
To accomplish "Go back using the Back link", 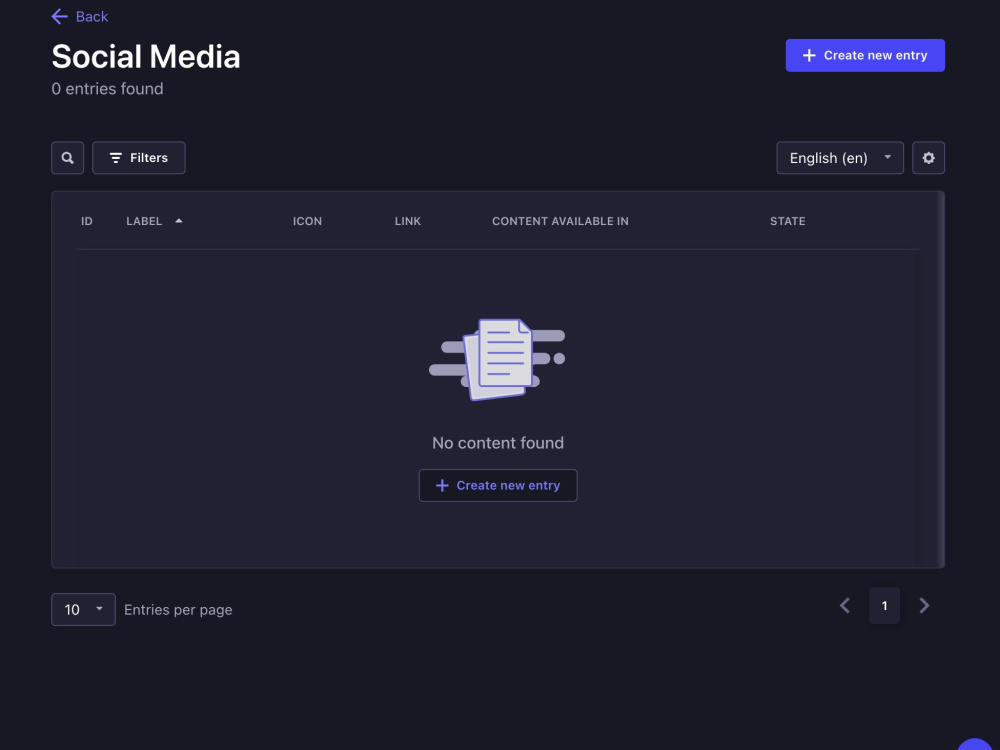I will [x=80, y=17].
